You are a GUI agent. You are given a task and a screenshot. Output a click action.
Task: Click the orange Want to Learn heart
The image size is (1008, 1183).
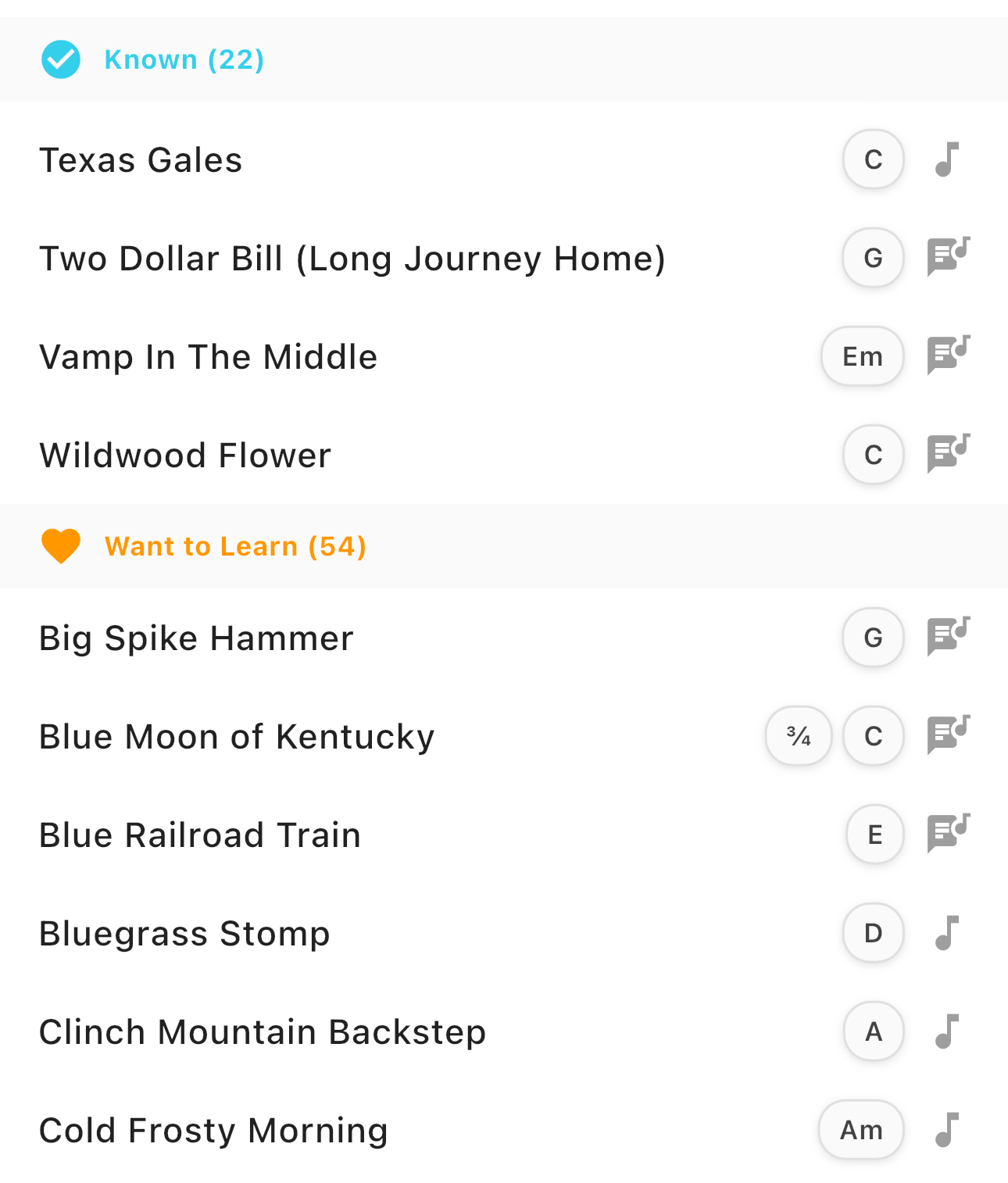(x=61, y=546)
